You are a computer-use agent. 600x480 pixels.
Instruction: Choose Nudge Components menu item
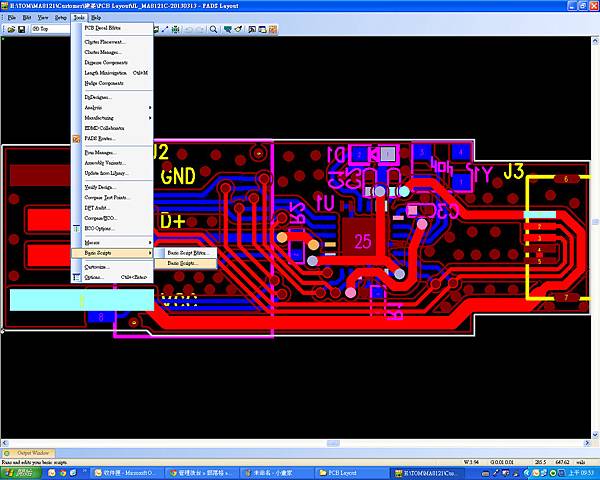112,83
